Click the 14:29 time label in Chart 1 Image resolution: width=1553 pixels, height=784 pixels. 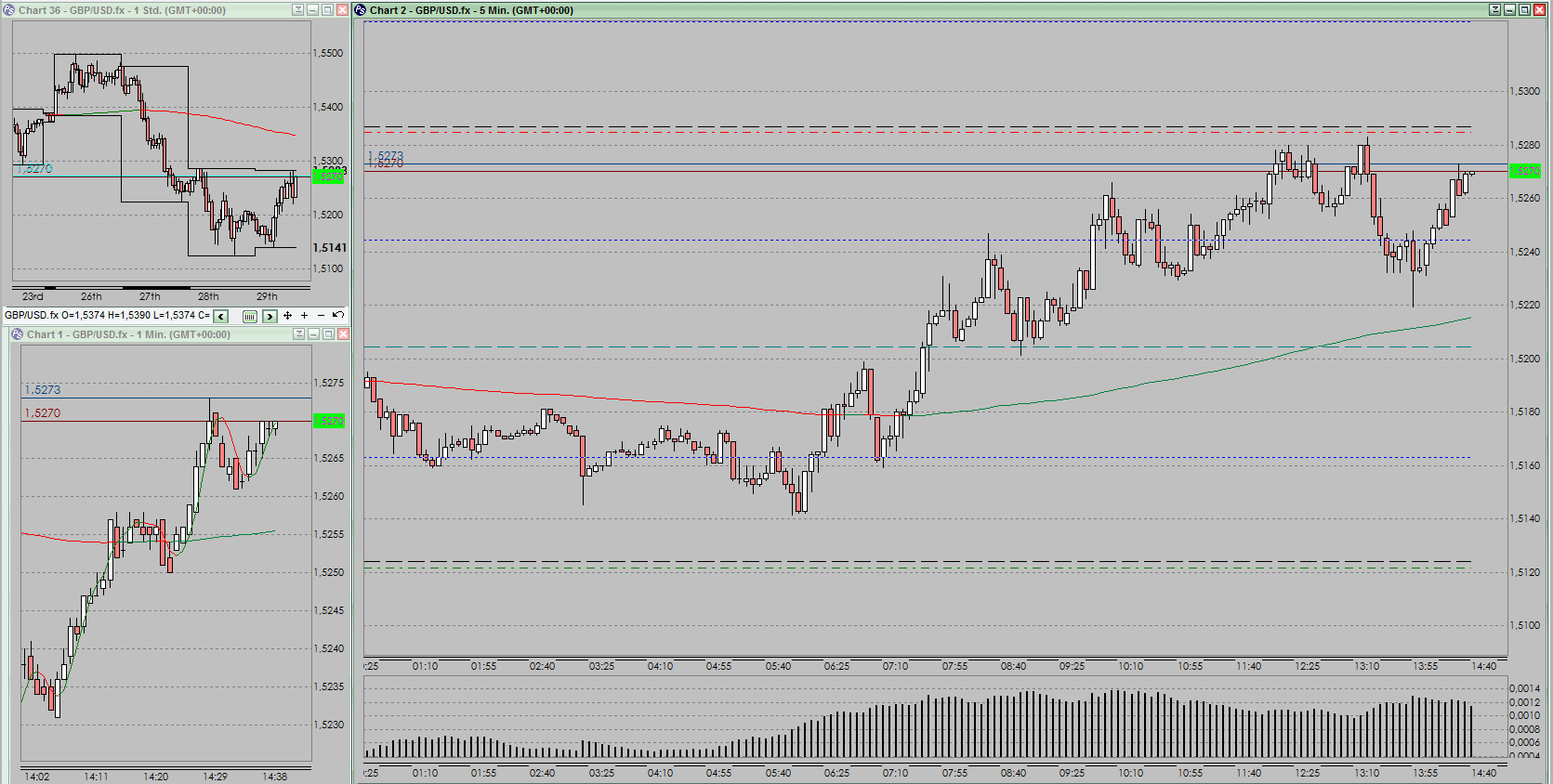[215, 777]
